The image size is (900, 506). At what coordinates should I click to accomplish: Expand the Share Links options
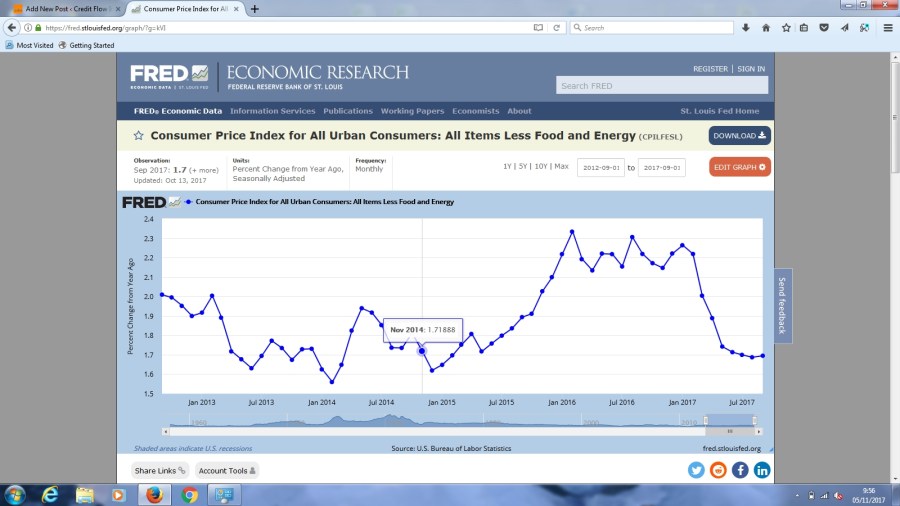pos(160,470)
